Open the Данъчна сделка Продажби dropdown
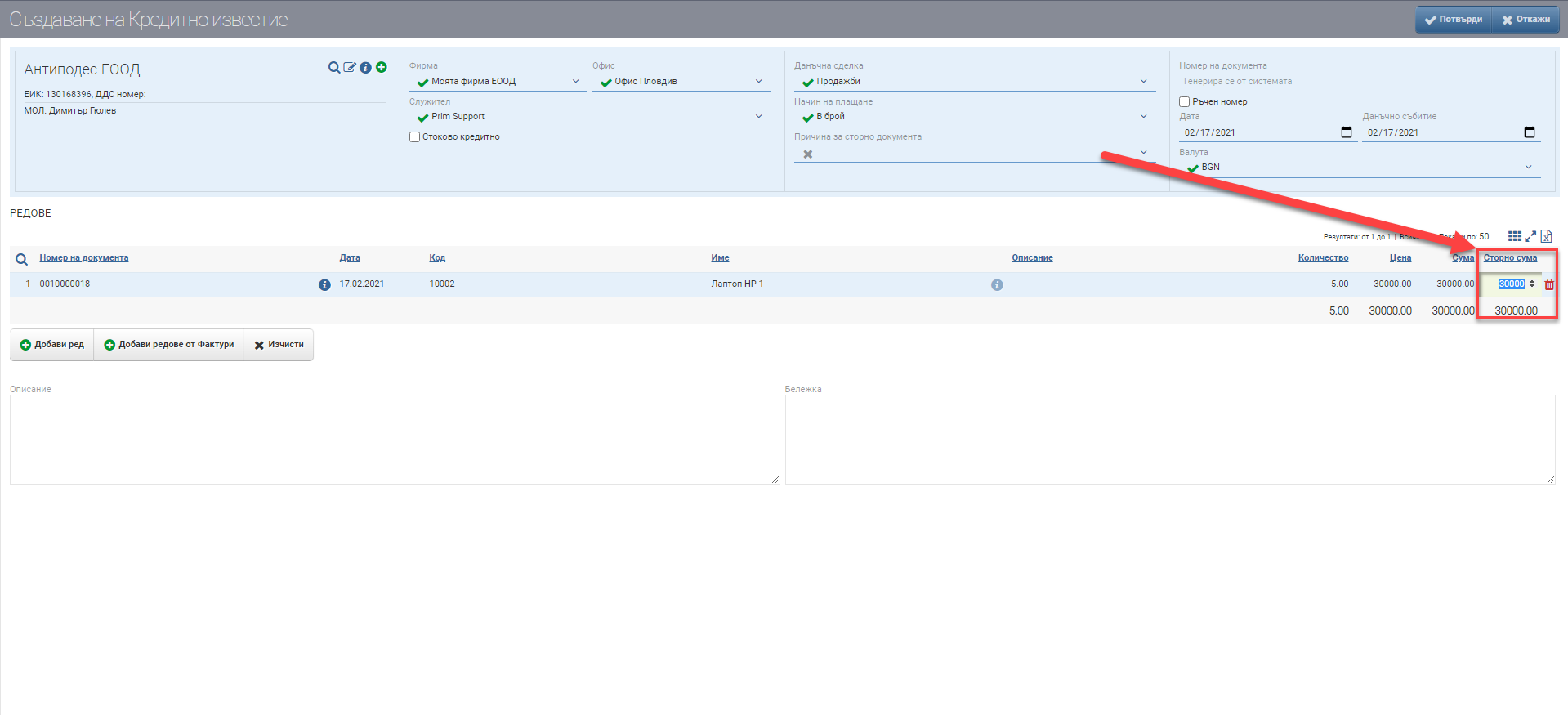1568x715 pixels. (x=975, y=82)
